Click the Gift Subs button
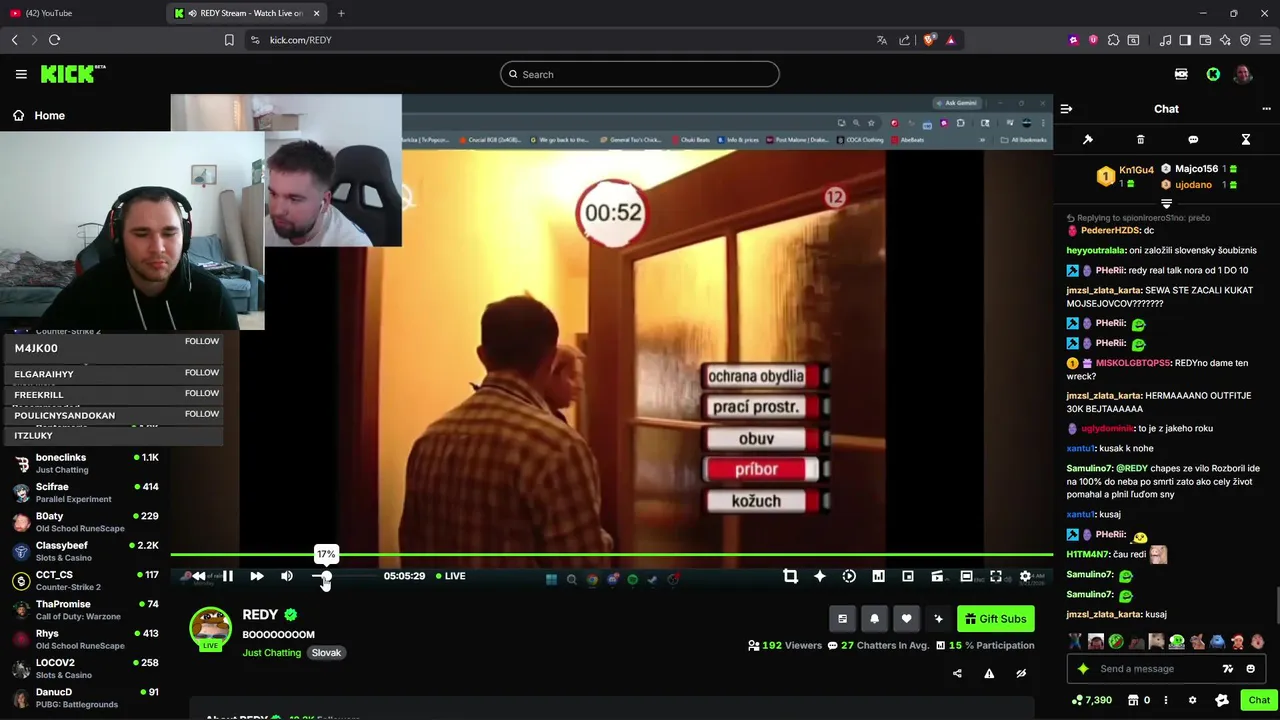The image size is (1280, 720). [995, 619]
